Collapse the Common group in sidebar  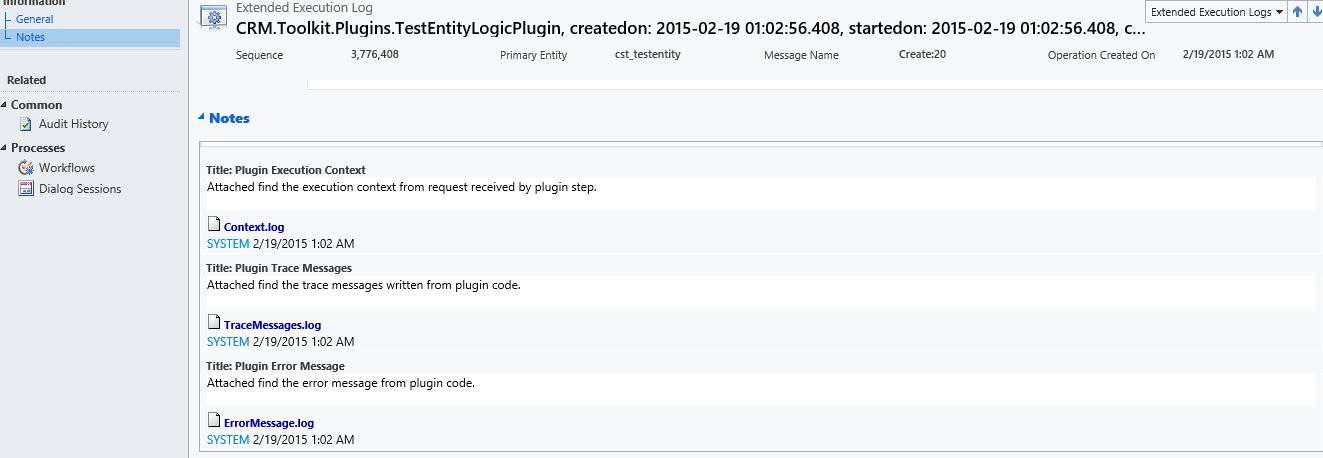coord(5,105)
